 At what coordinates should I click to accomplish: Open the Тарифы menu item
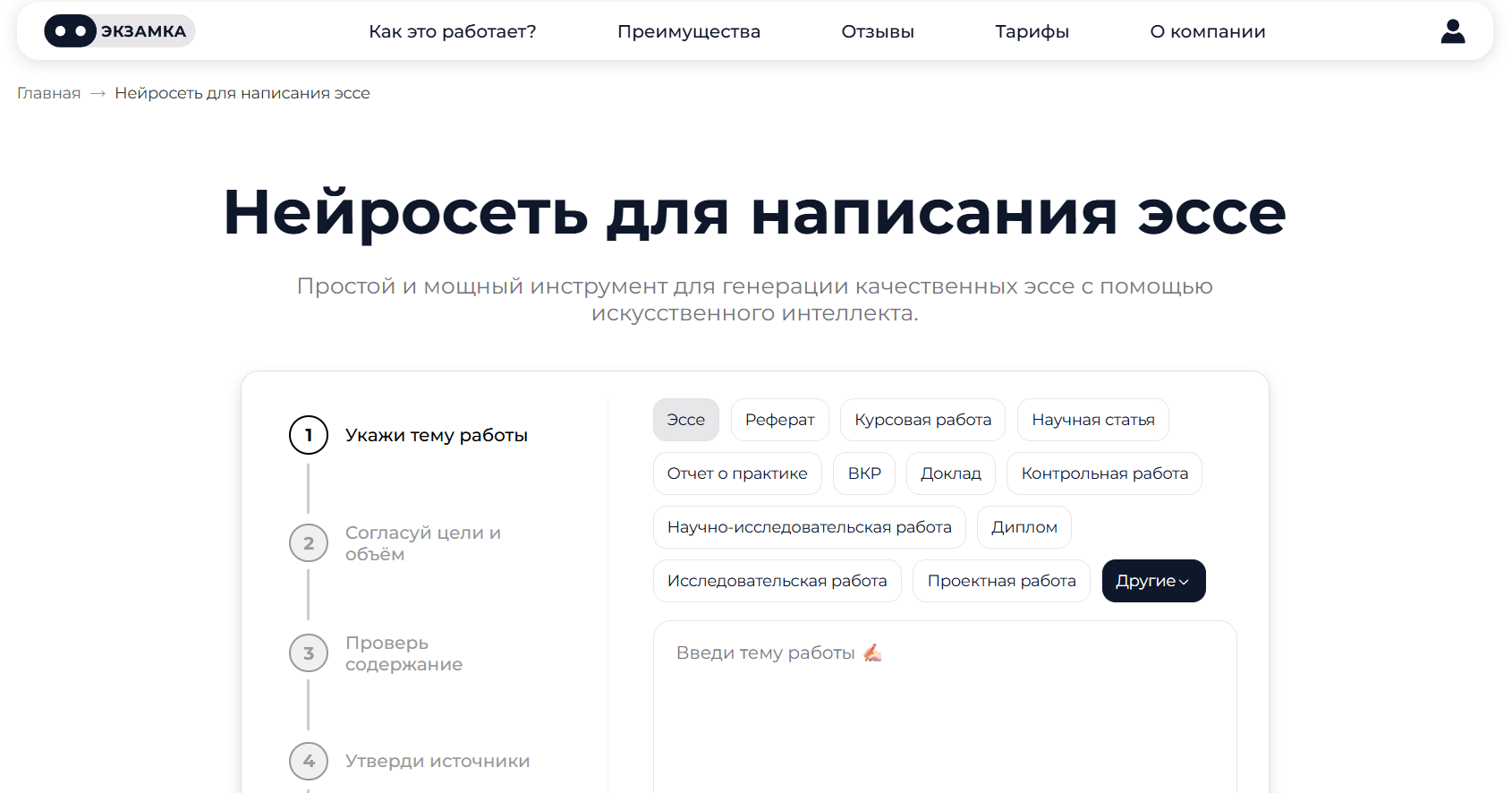tap(1032, 31)
